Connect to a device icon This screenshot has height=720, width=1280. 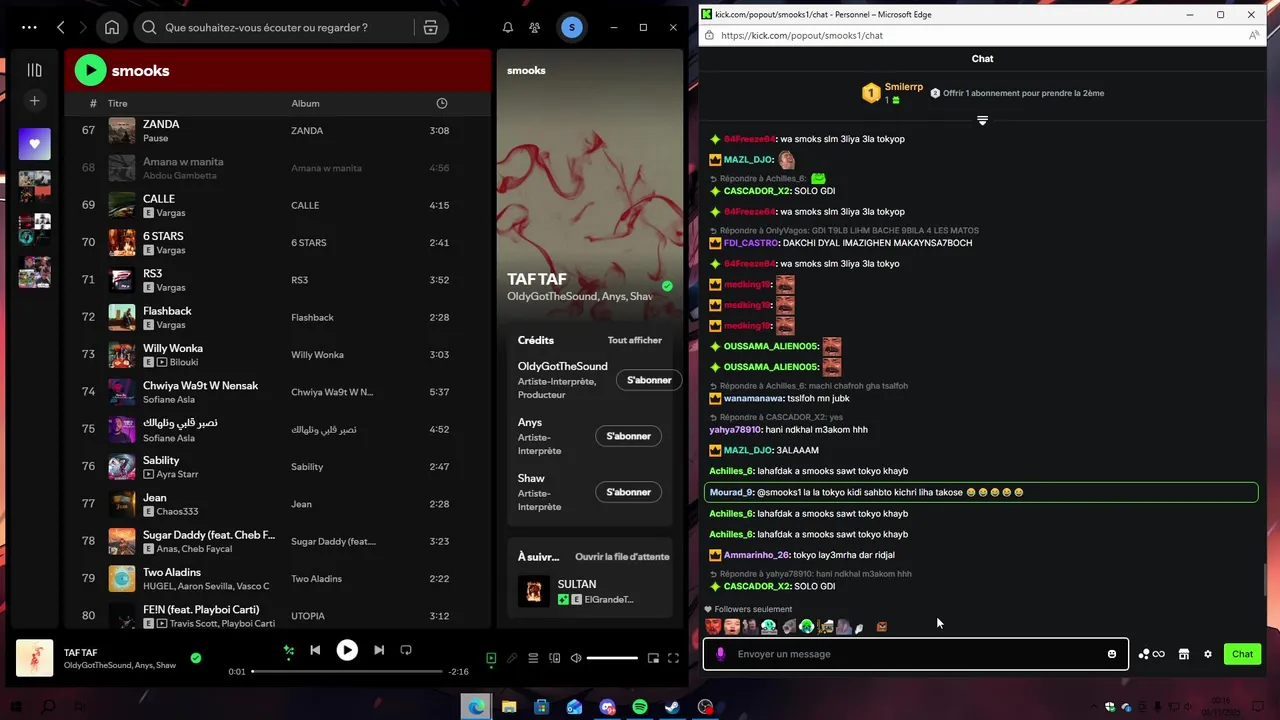(554, 658)
